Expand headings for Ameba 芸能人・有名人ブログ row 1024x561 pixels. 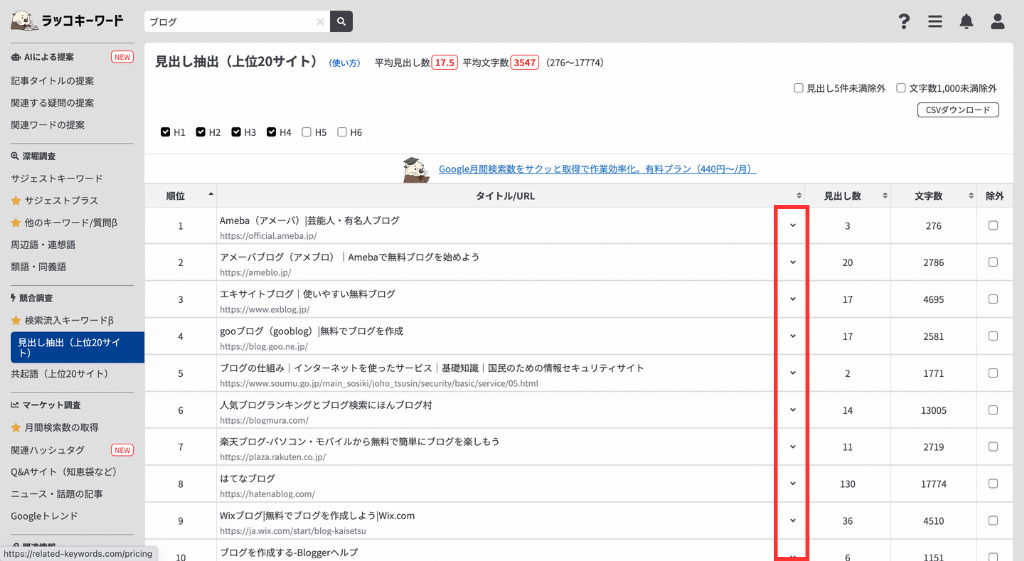pos(792,225)
